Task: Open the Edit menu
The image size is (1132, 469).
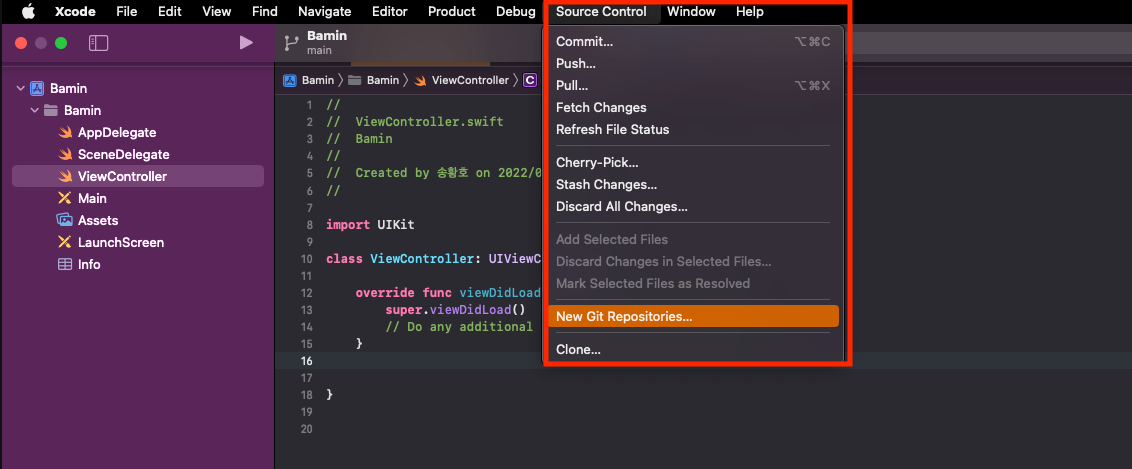Action: 170,12
